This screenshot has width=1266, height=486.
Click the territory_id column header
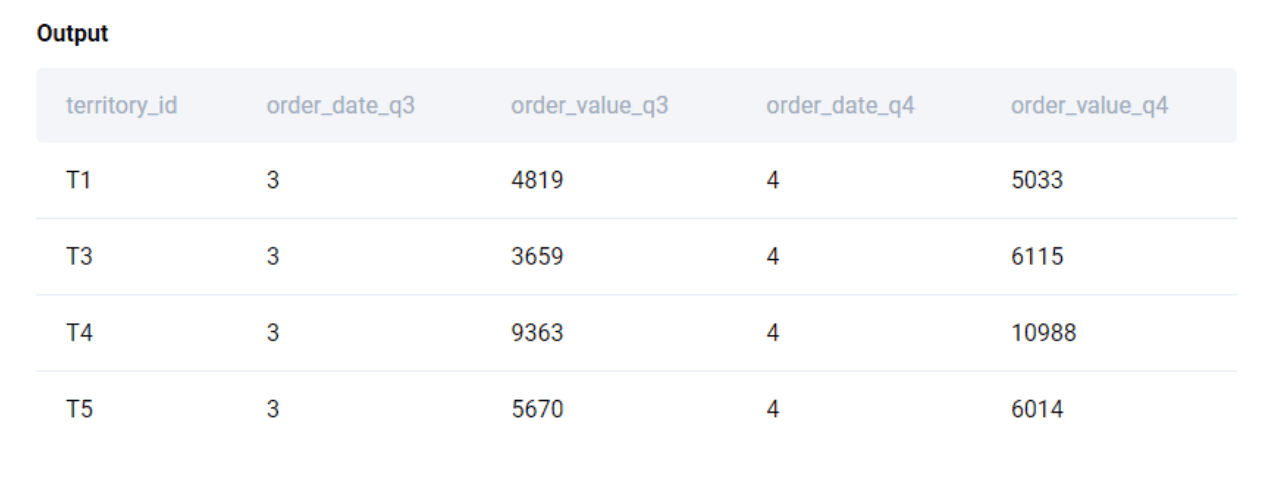[x=121, y=105]
